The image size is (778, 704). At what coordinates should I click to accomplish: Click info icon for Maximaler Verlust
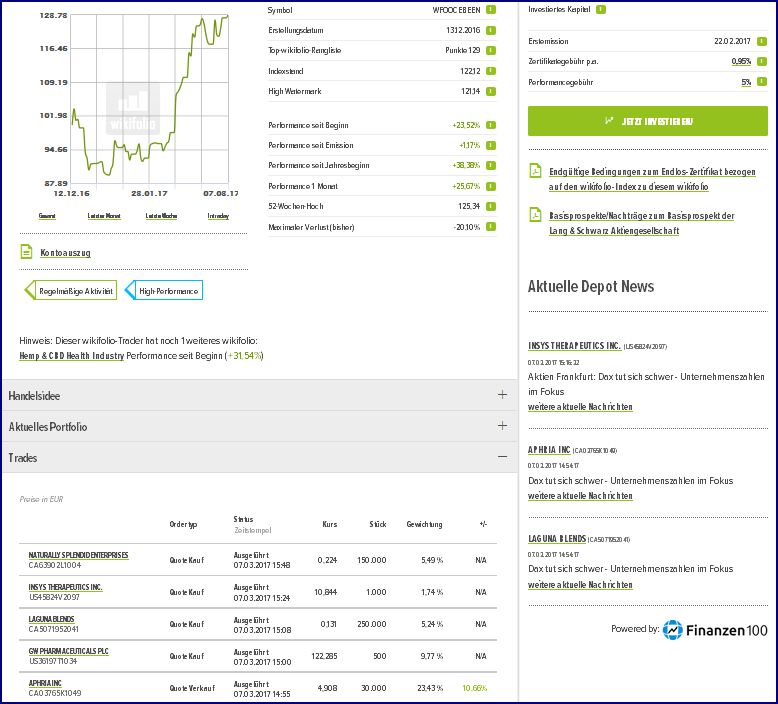491,227
